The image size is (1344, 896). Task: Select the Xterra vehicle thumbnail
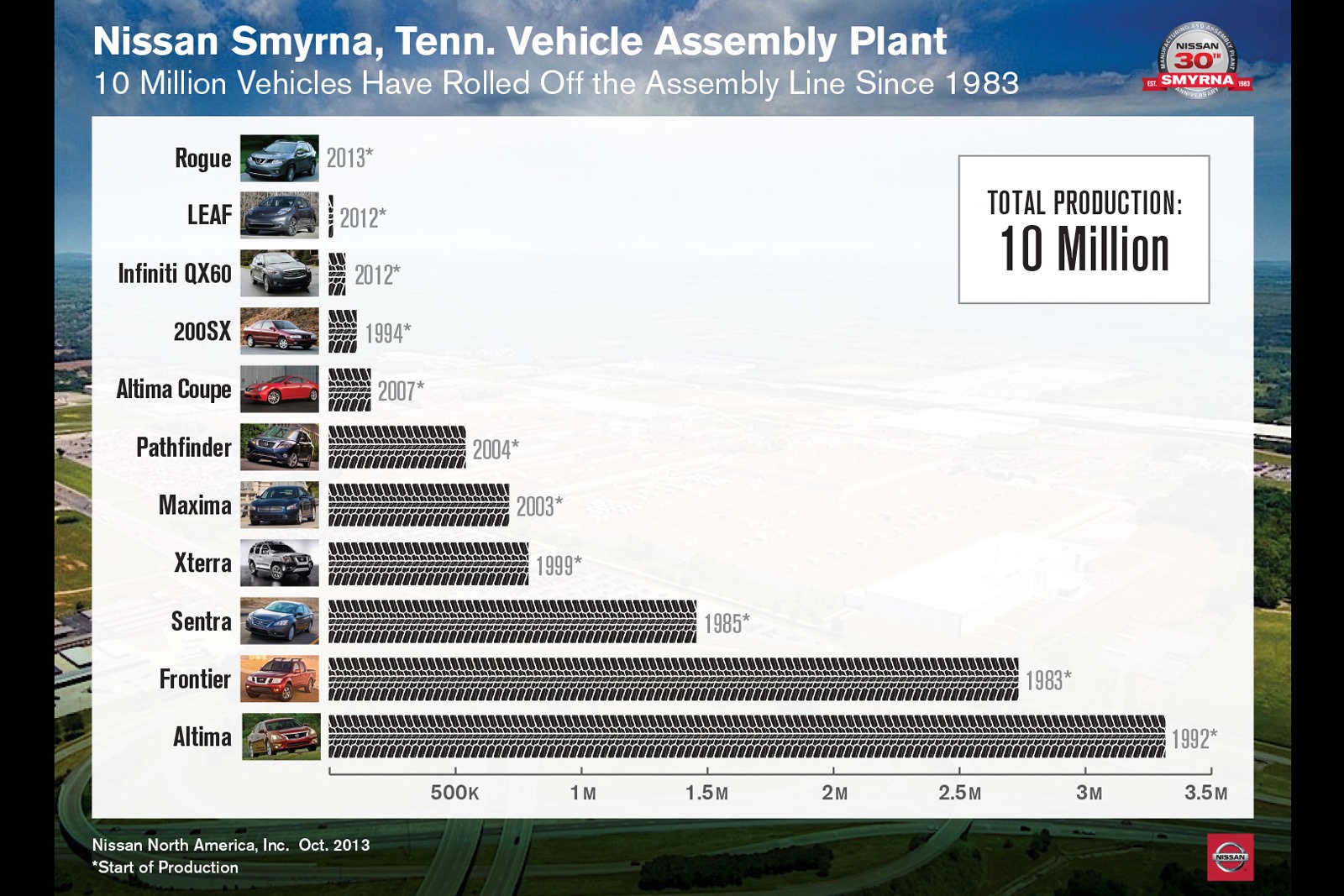[x=280, y=563]
